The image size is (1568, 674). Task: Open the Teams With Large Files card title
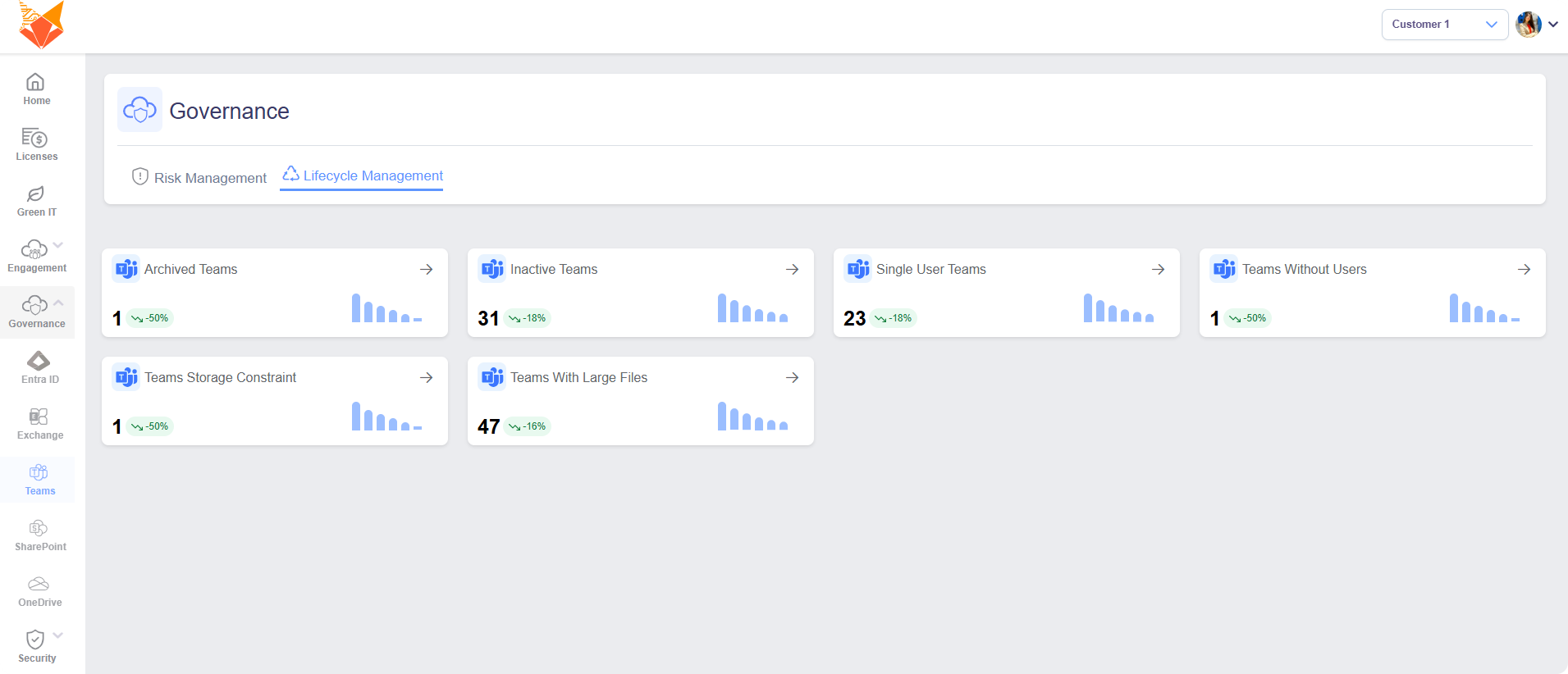(578, 378)
